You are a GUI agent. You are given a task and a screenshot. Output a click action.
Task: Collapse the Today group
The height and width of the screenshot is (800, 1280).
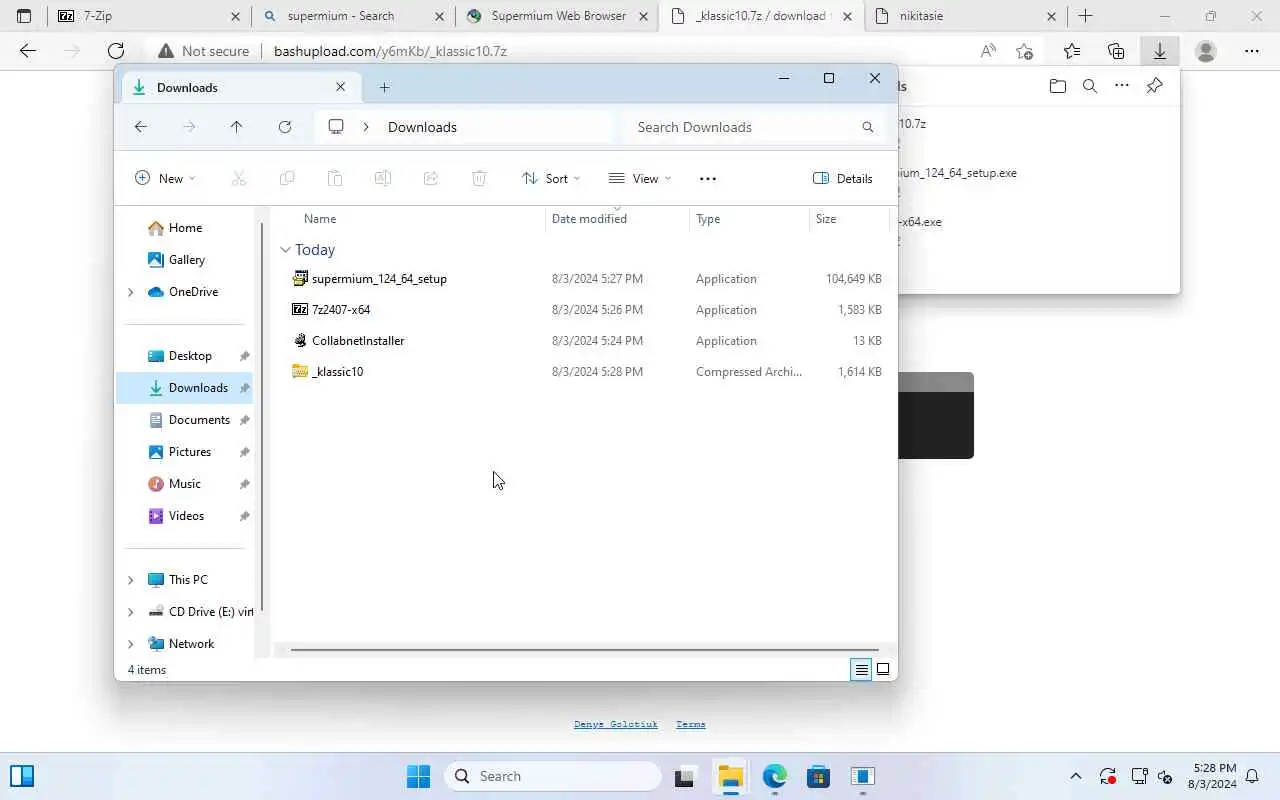tap(286, 250)
